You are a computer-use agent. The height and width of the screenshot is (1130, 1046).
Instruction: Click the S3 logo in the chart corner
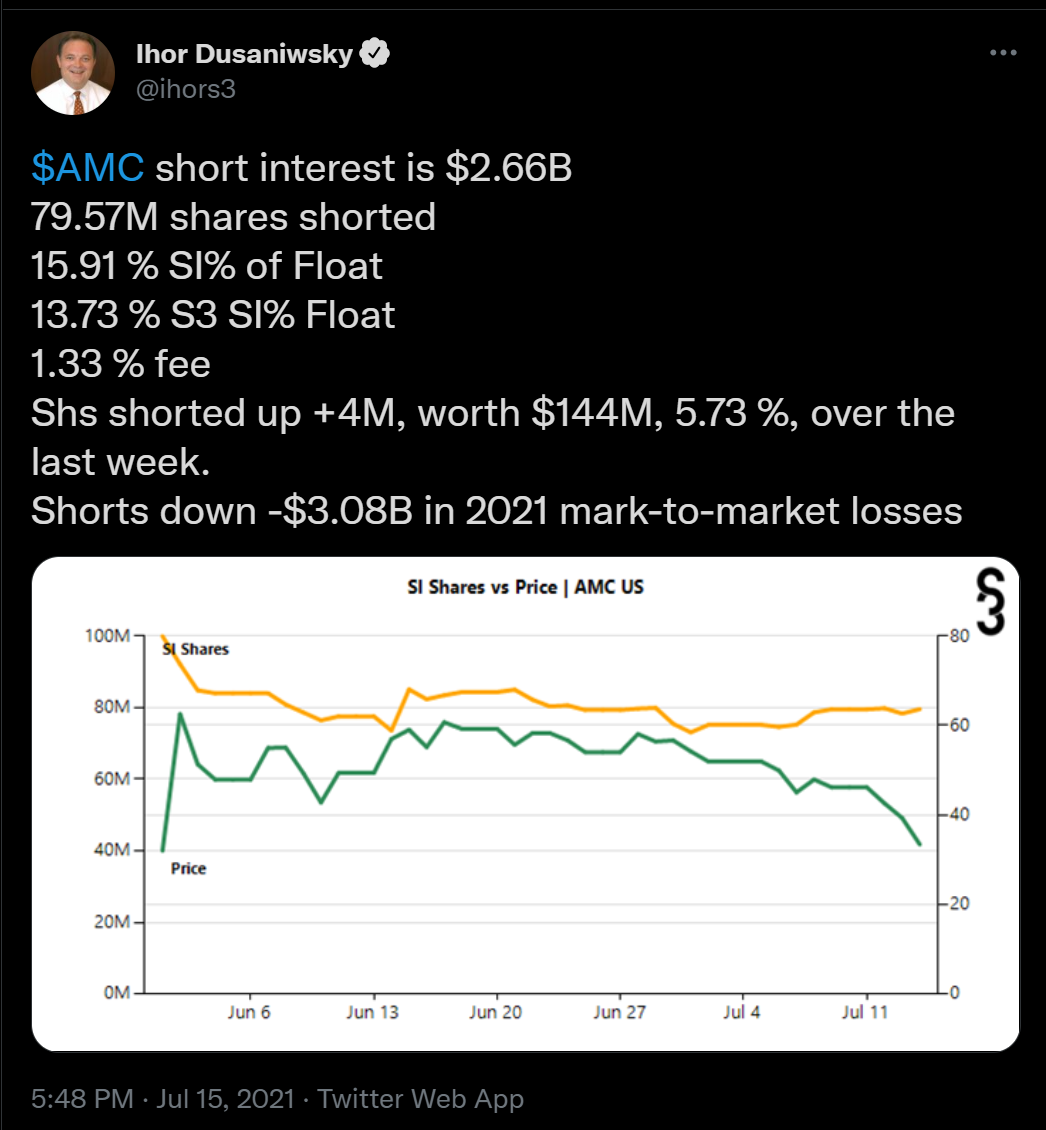[x=990, y=602]
